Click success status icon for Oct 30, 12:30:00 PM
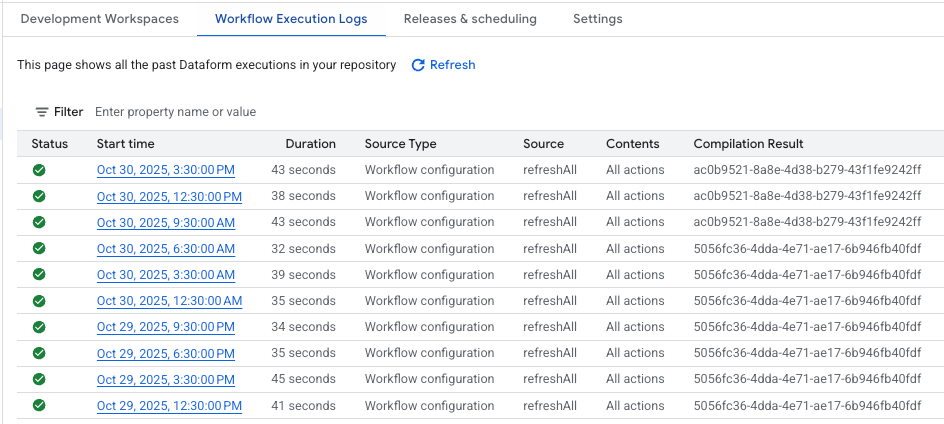Viewport: 944px width, 424px height. click(39, 196)
